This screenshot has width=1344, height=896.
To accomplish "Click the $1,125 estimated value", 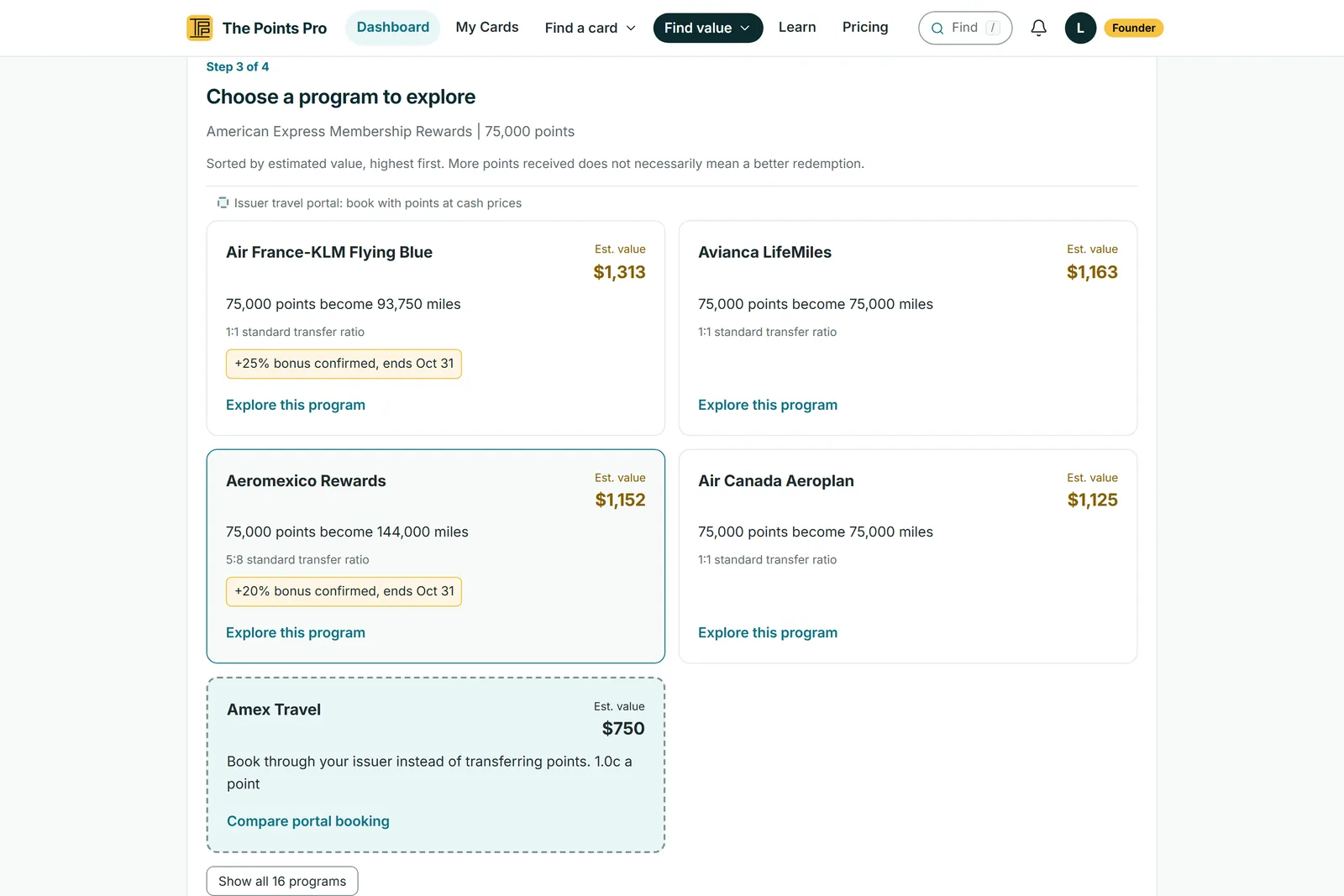I will (x=1092, y=500).
